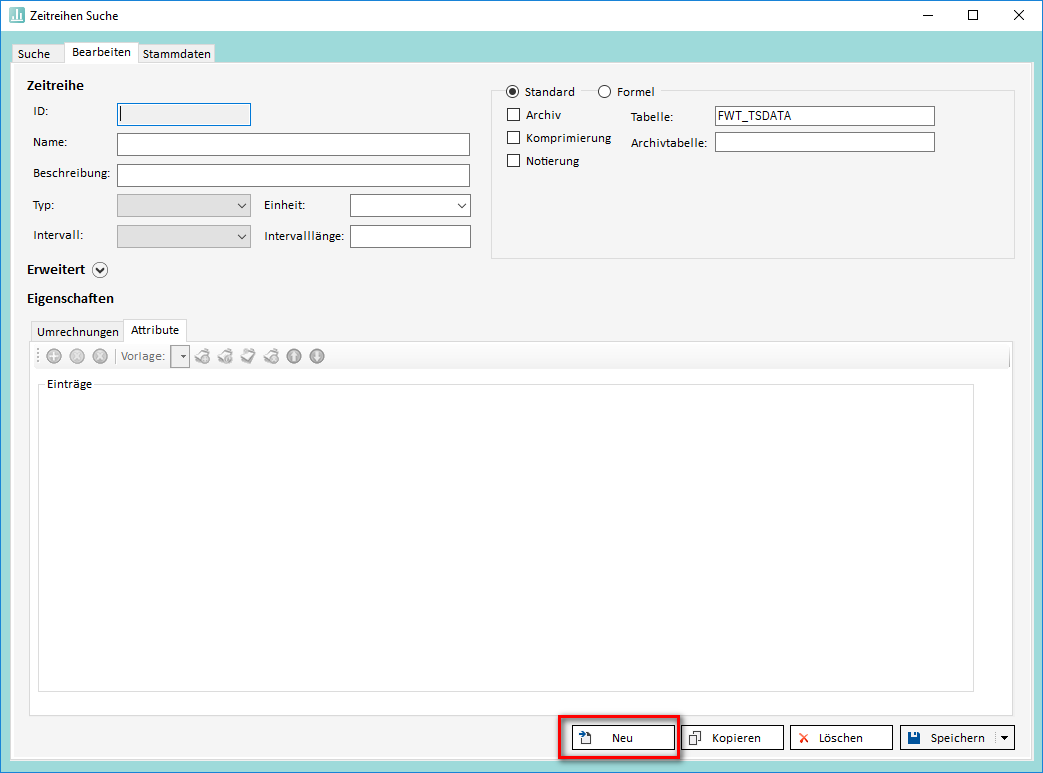Image resolution: width=1043 pixels, height=773 pixels.
Task: Click the last template tag icon before arrows
Action: pyautogui.click(x=271, y=356)
